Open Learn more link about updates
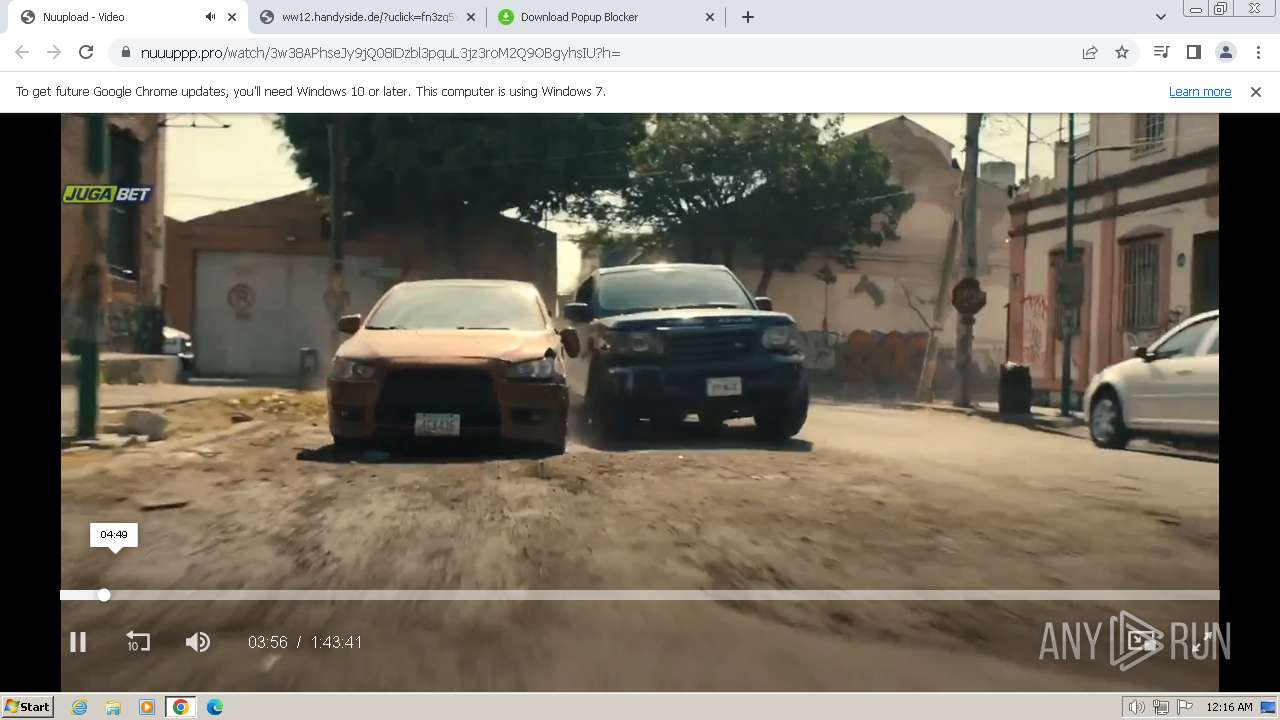Viewport: 1280px width, 720px height. pyautogui.click(x=1200, y=91)
